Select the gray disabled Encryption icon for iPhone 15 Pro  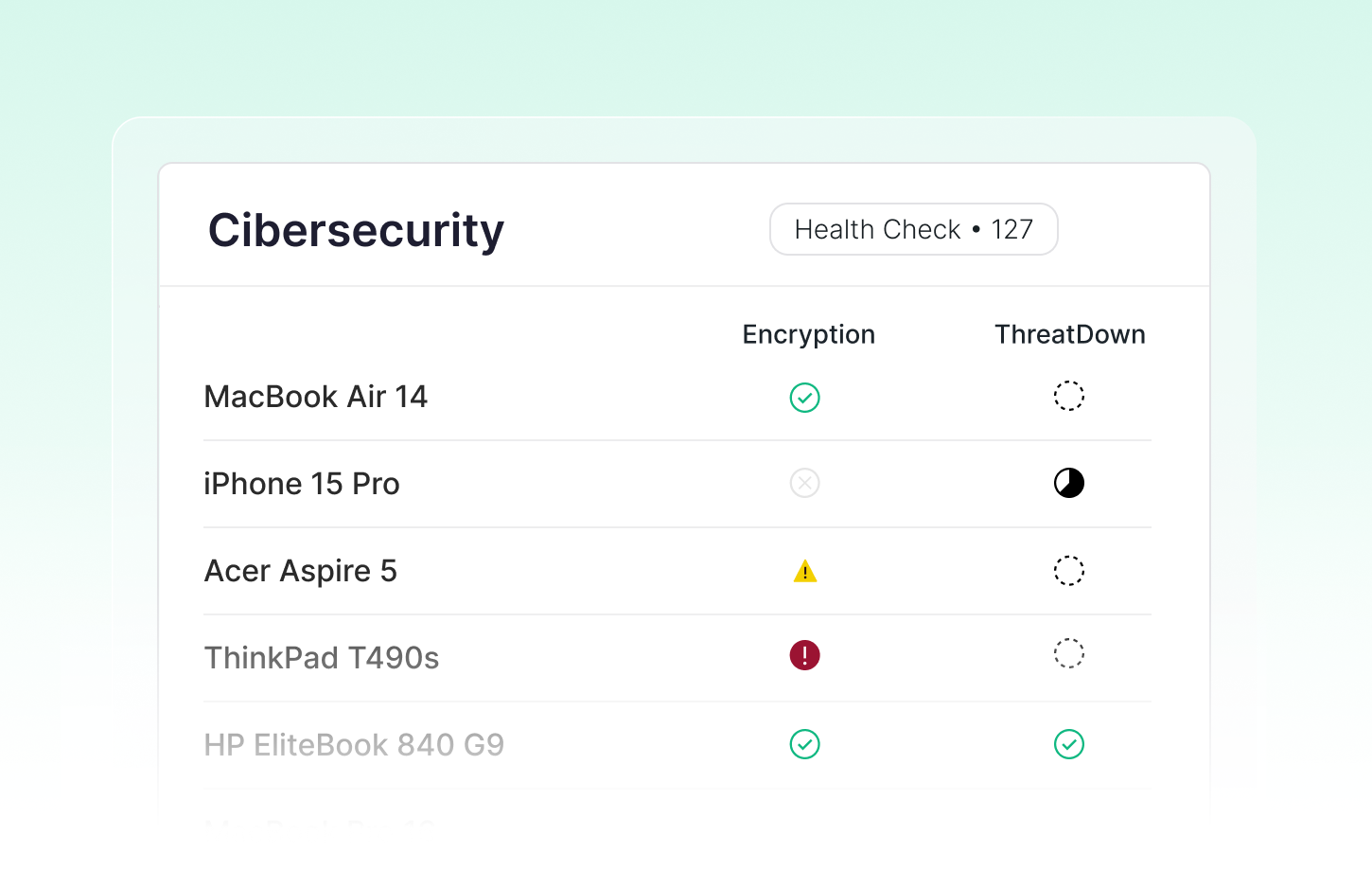coord(804,483)
